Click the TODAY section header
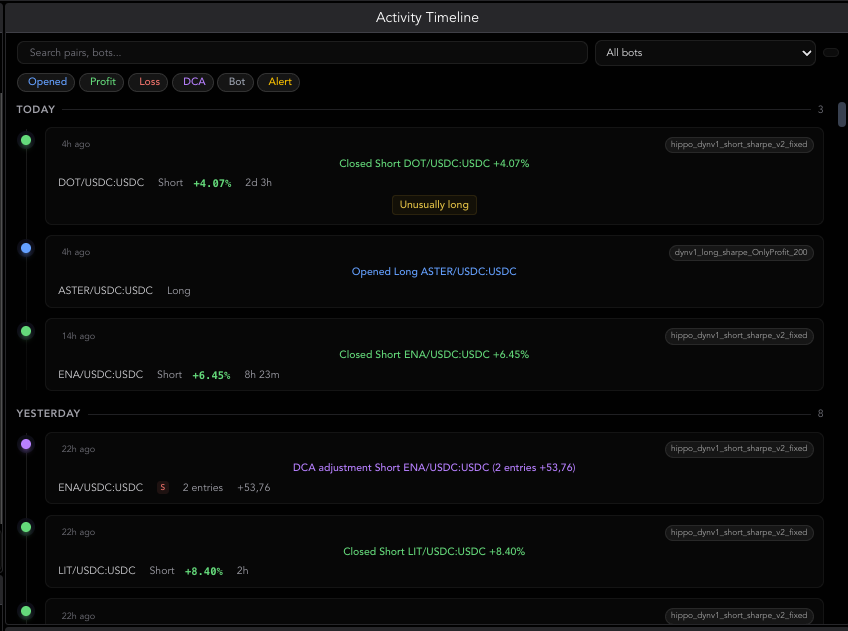The image size is (848, 631). click(x=36, y=110)
